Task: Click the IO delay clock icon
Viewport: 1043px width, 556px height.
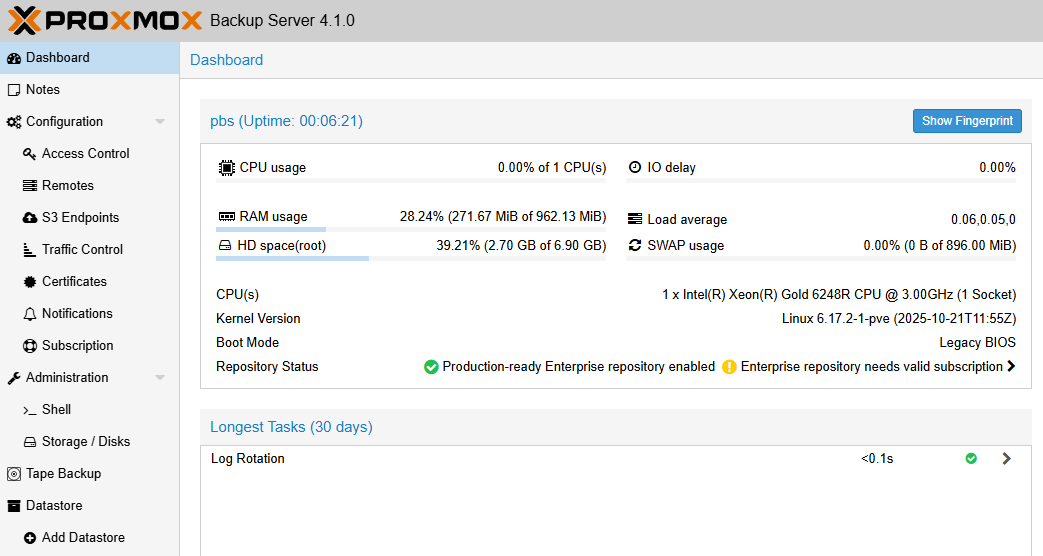Action: coord(635,167)
